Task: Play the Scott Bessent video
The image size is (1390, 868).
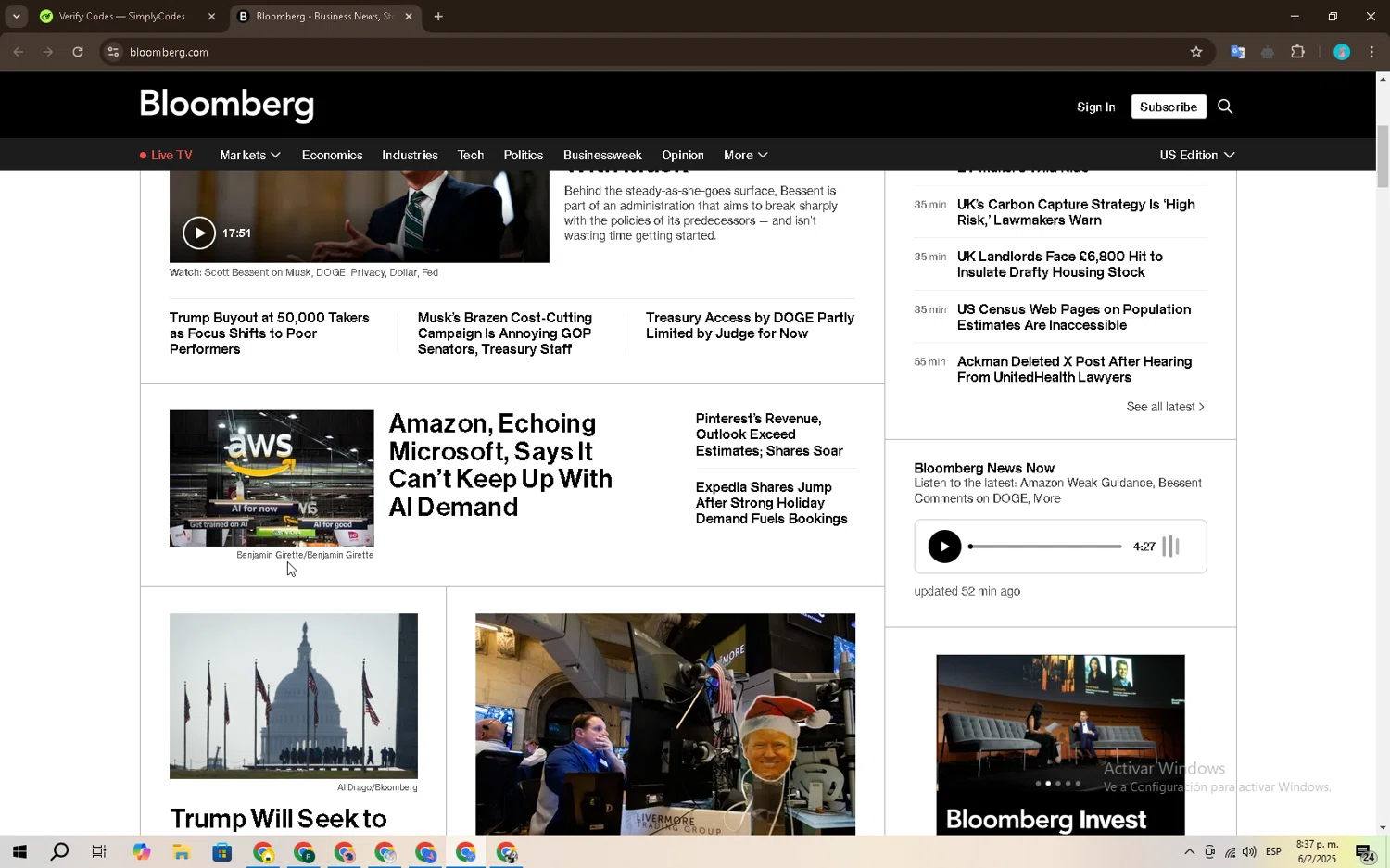Action: point(199,233)
